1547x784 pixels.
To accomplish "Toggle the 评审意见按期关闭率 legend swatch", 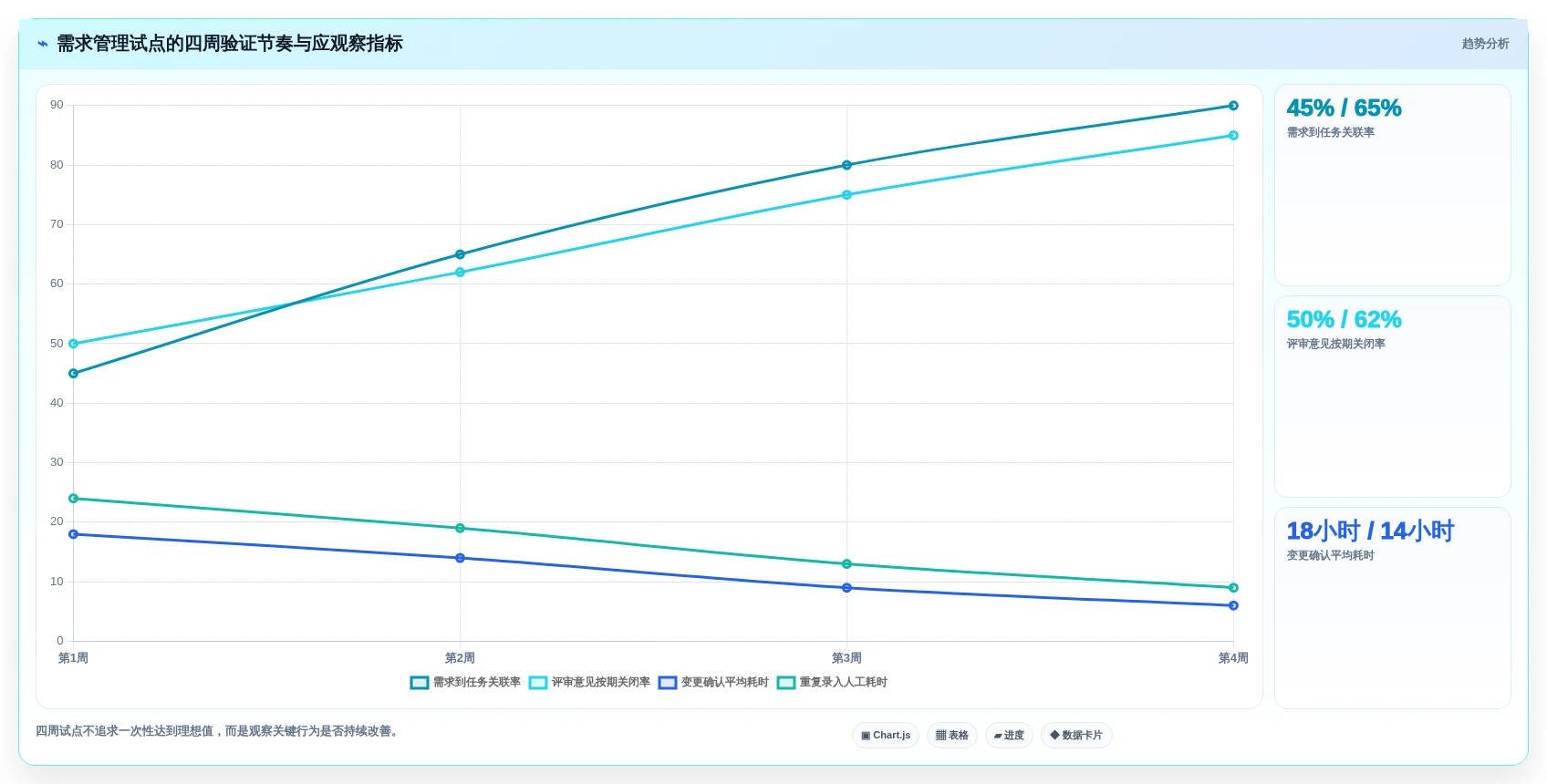I will click(538, 683).
